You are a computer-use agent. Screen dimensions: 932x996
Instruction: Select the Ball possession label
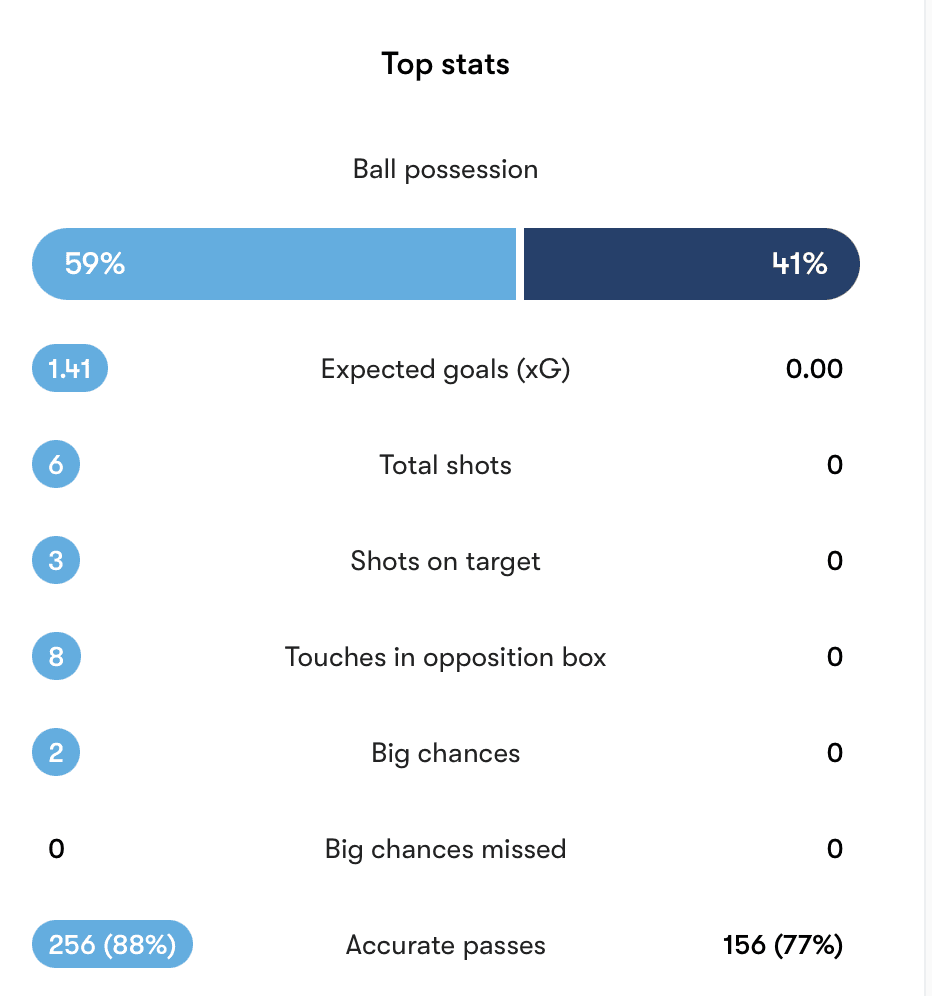(x=445, y=170)
